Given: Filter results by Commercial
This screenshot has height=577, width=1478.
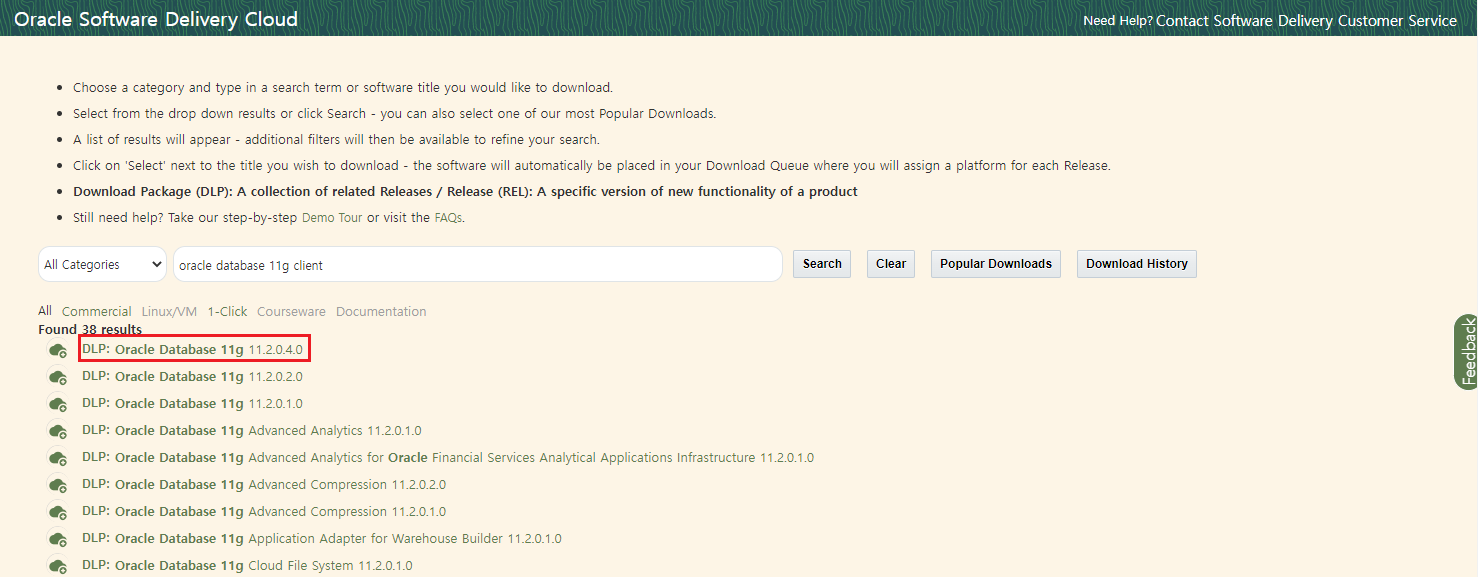Looking at the screenshot, I should (x=97, y=312).
